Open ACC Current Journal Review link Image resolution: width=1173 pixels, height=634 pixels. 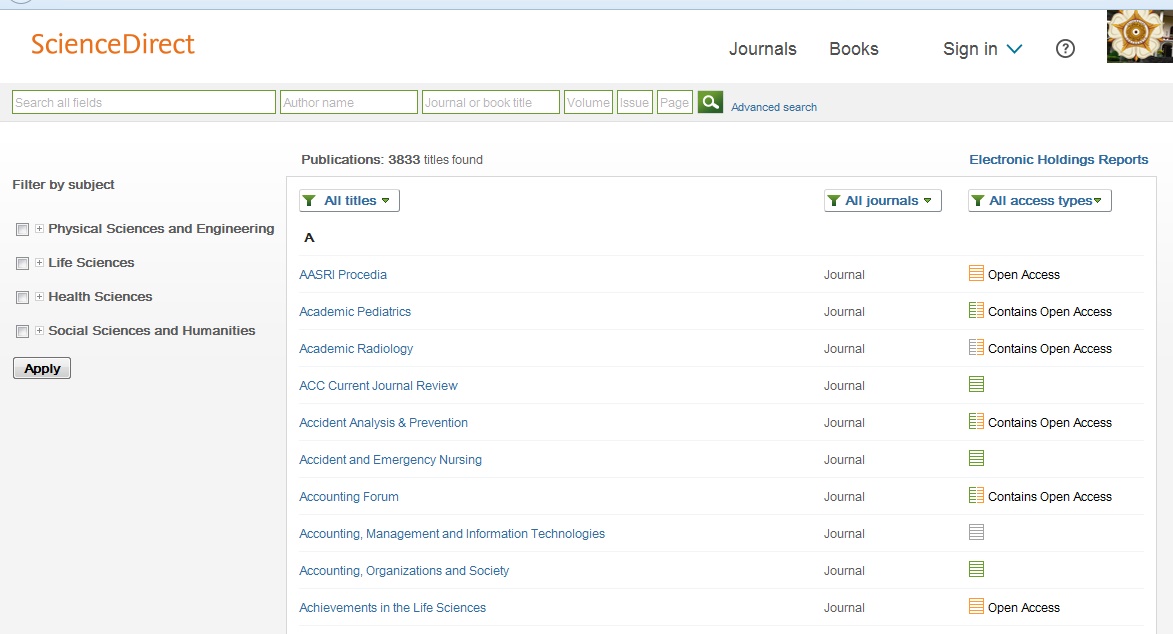[378, 385]
